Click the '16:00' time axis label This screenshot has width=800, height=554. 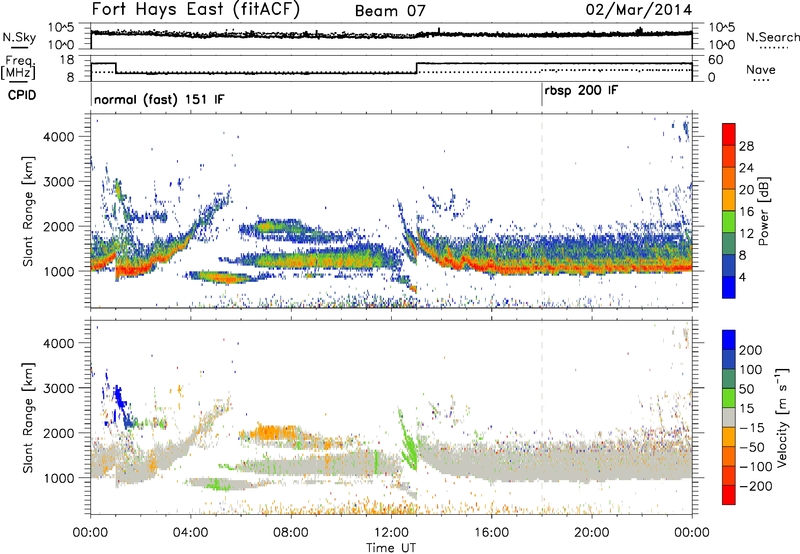click(x=491, y=533)
